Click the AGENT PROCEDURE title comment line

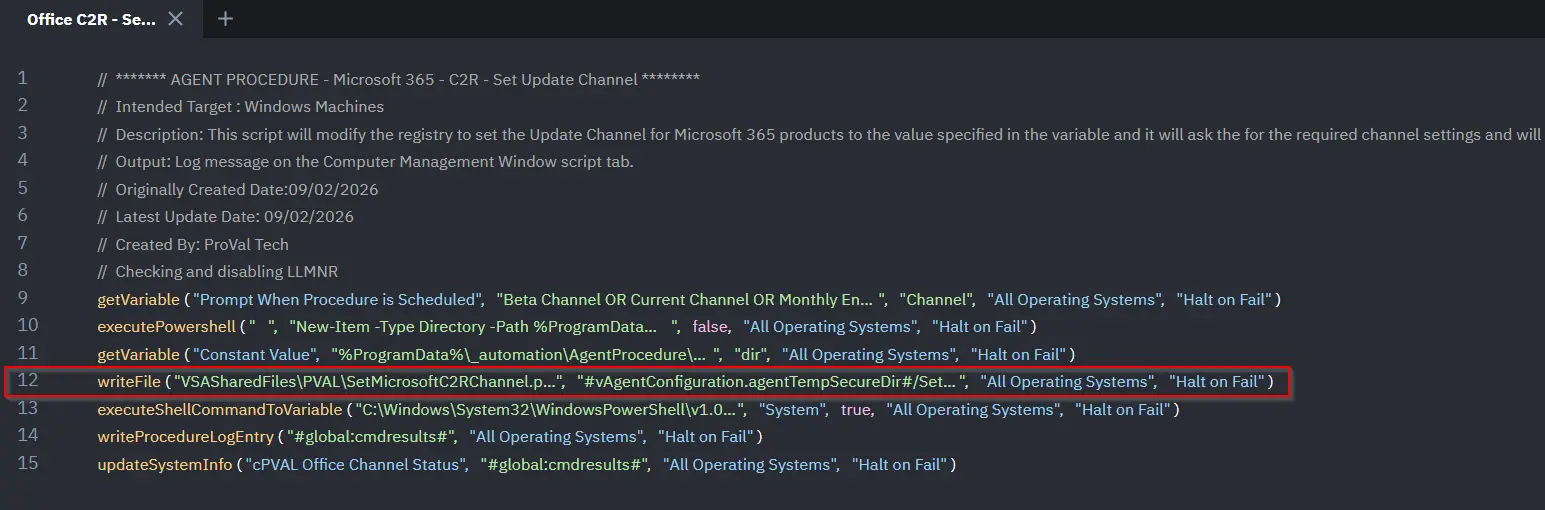tap(398, 80)
